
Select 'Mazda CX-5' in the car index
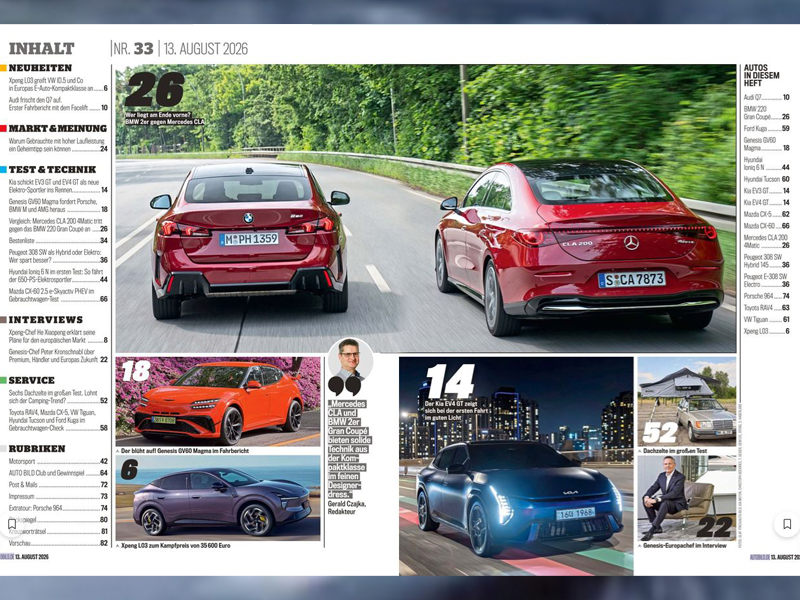point(766,214)
